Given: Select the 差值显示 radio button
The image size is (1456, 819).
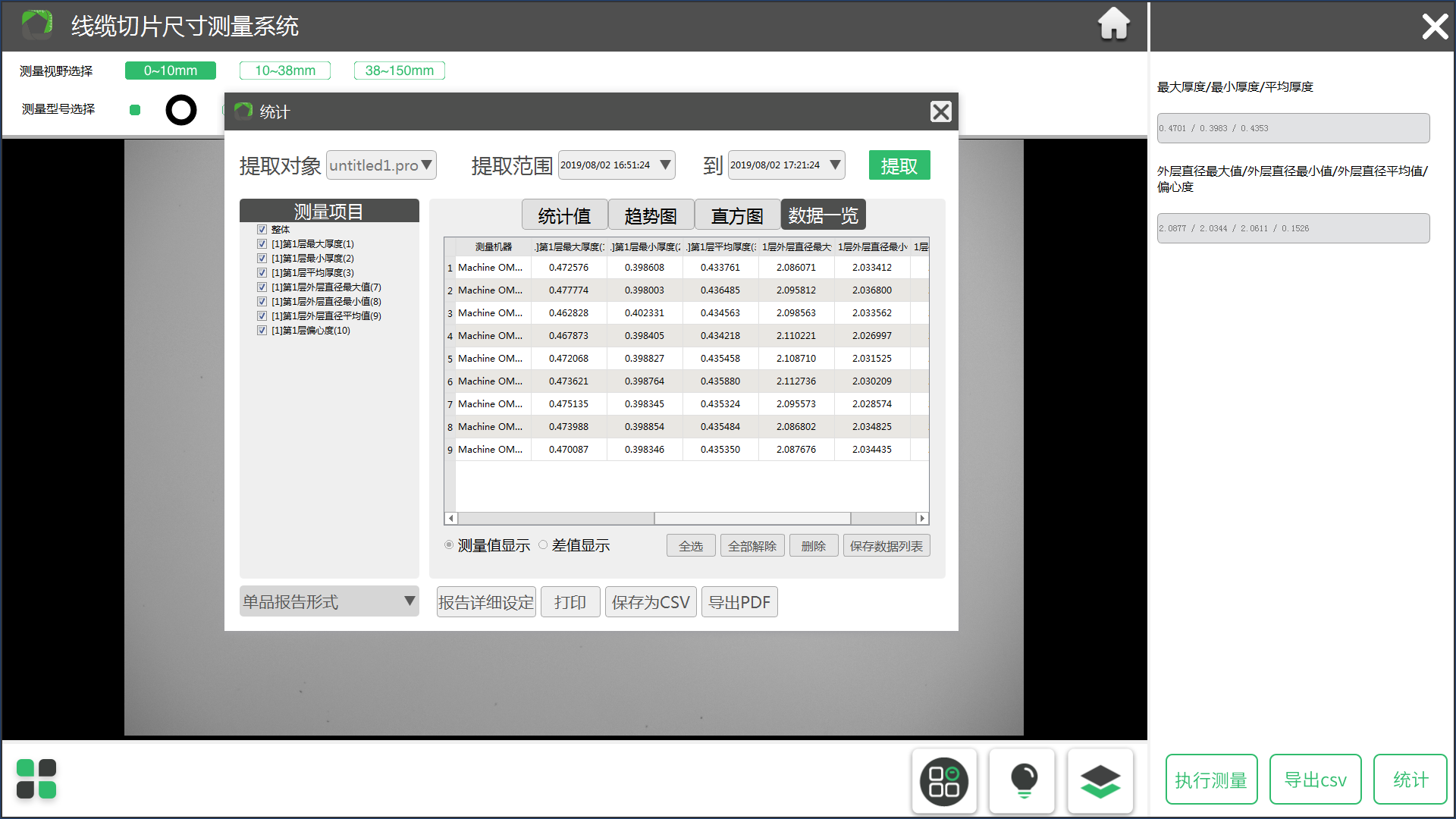Looking at the screenshot, I should [x=543, y=545].
